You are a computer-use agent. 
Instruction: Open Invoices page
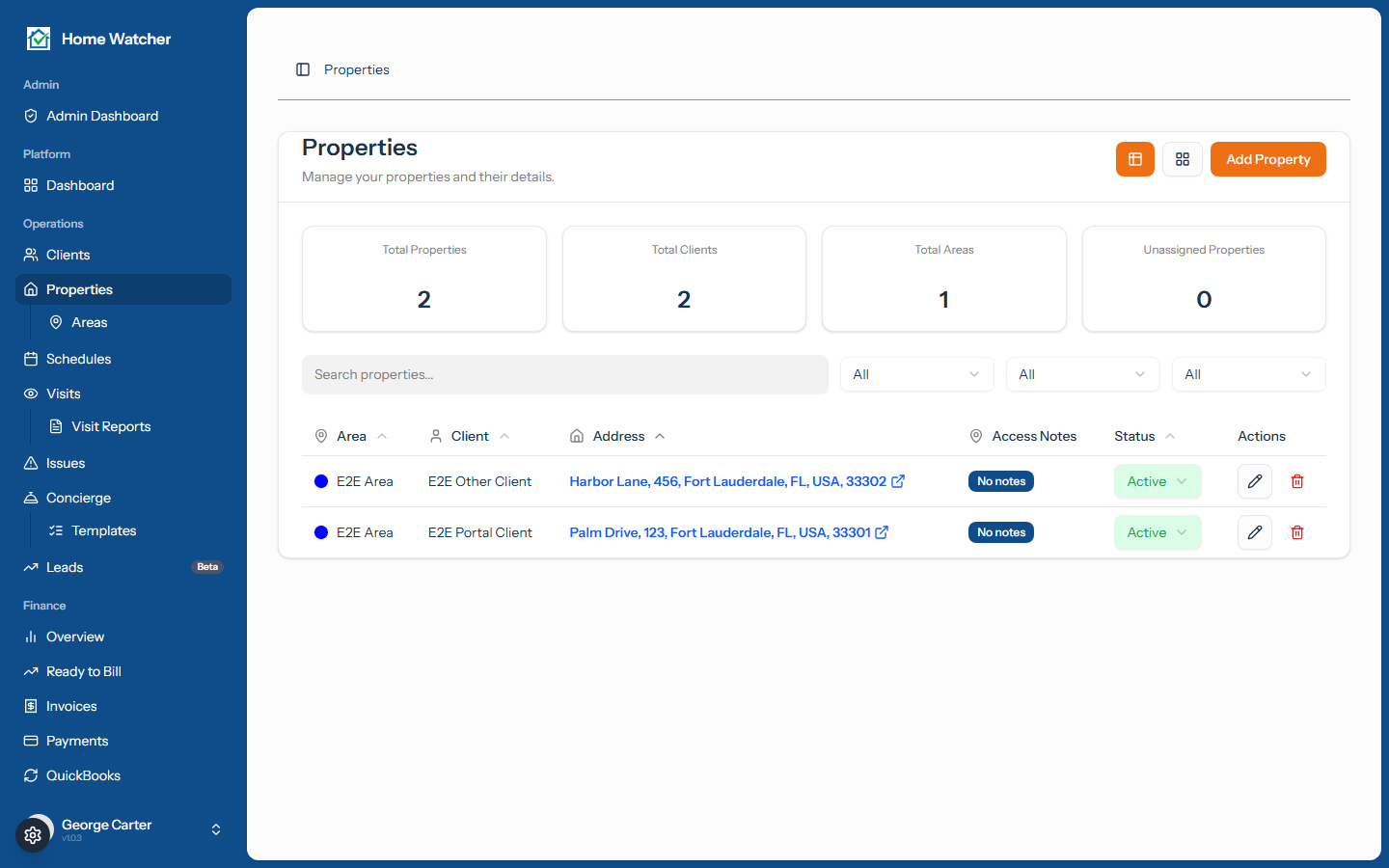coord(123,706)
